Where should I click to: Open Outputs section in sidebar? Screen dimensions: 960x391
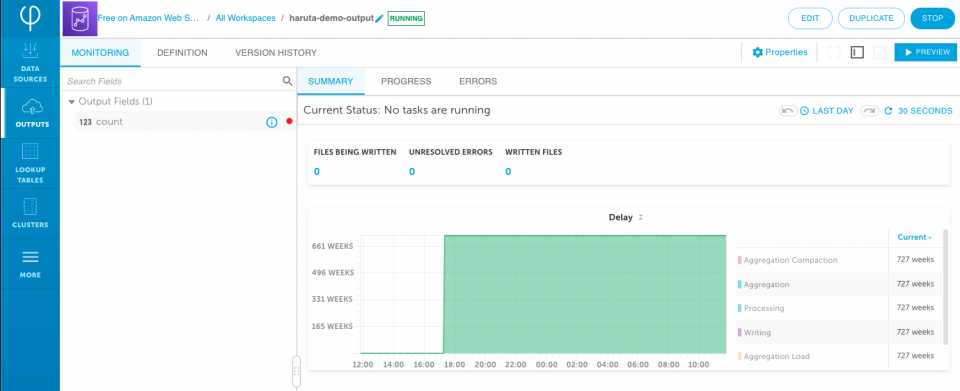30,113
